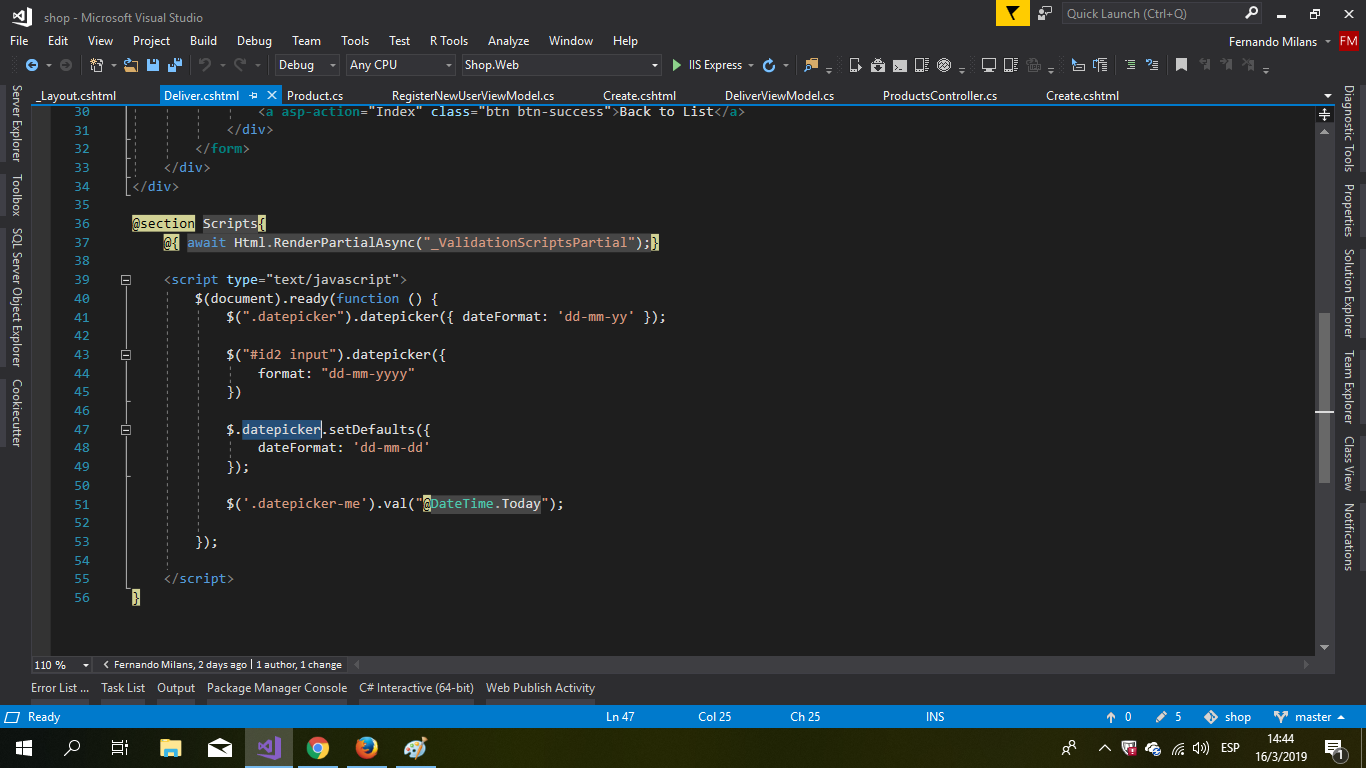Click the Navigate Backward arrow icon
The height and width of the screenshot is (768, 1366).
point(31,65)
